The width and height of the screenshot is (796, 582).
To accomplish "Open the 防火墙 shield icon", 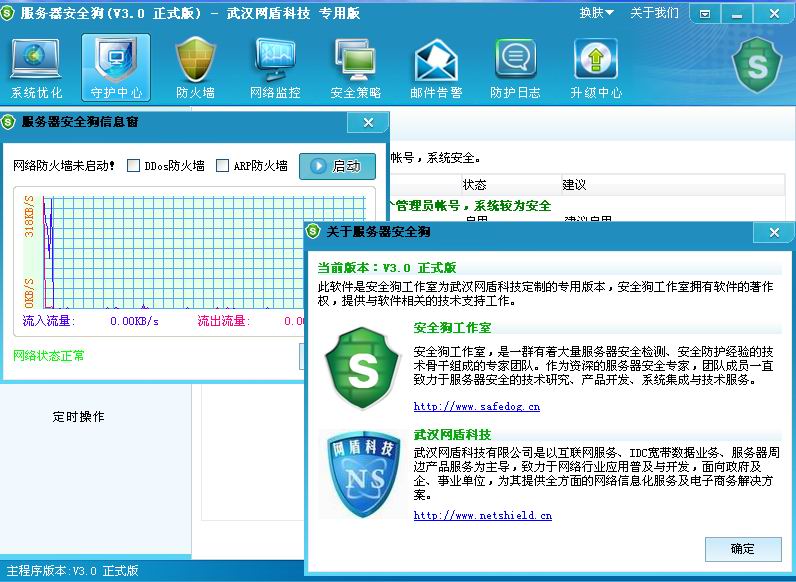I will (x=195, y=69).
